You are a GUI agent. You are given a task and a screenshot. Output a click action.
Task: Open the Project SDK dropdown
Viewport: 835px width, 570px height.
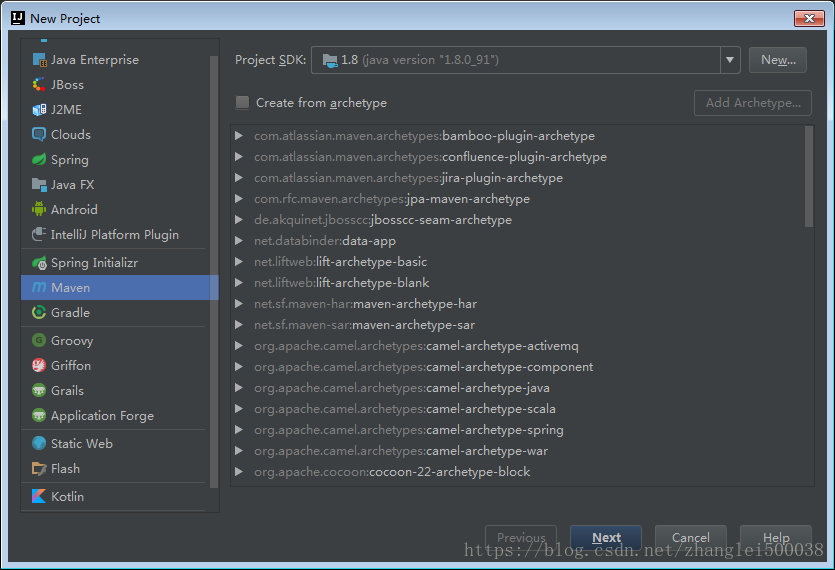click(730, 60)
